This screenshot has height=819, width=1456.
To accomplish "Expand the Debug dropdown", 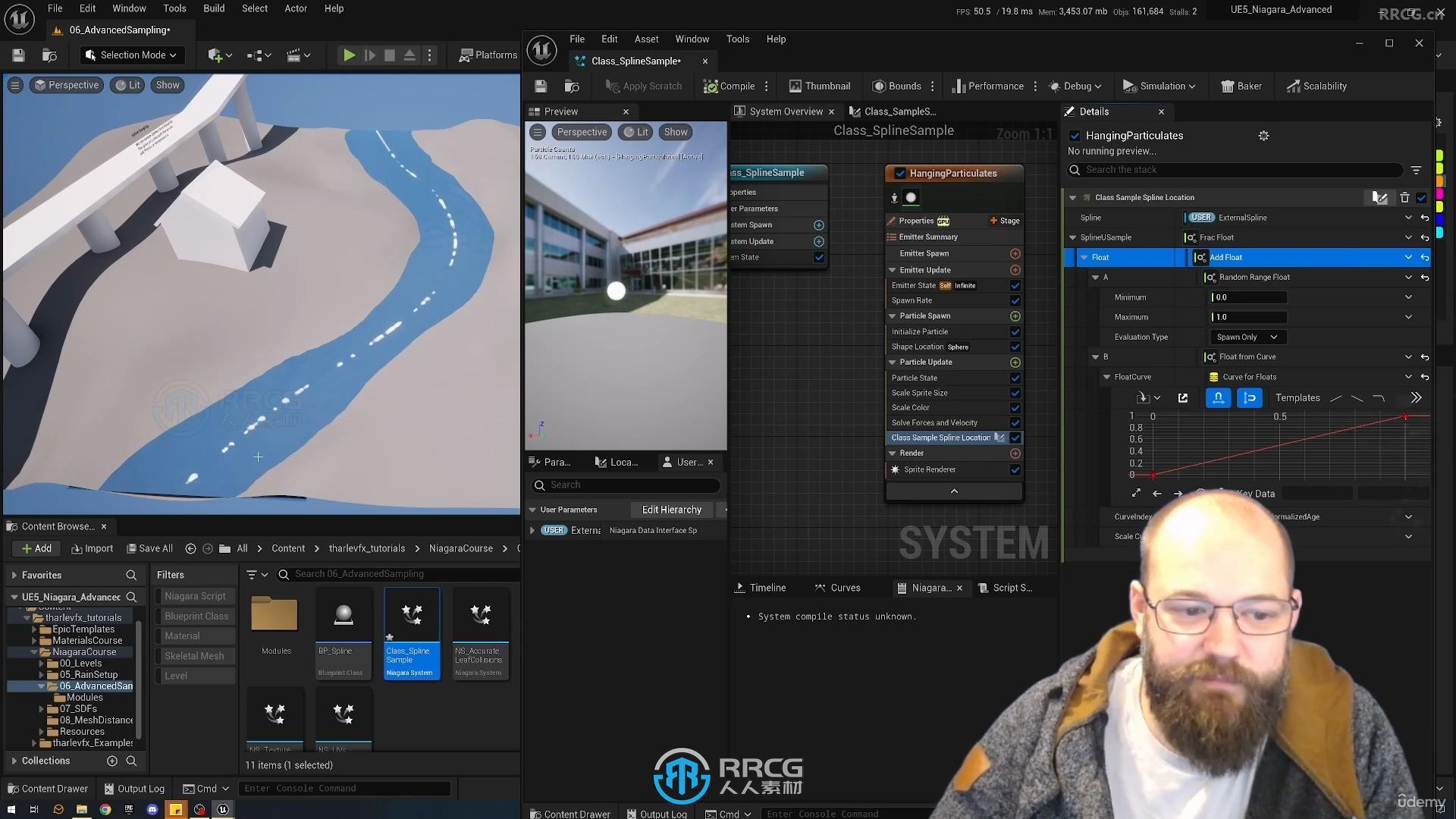I will tap(1075, 86).
